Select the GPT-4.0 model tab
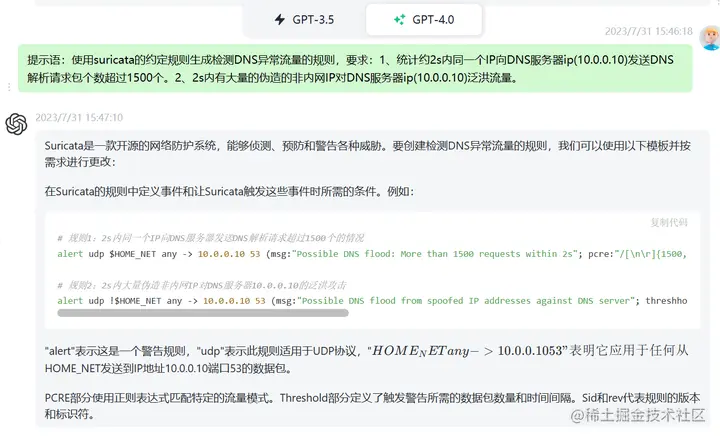 (424, 20)
